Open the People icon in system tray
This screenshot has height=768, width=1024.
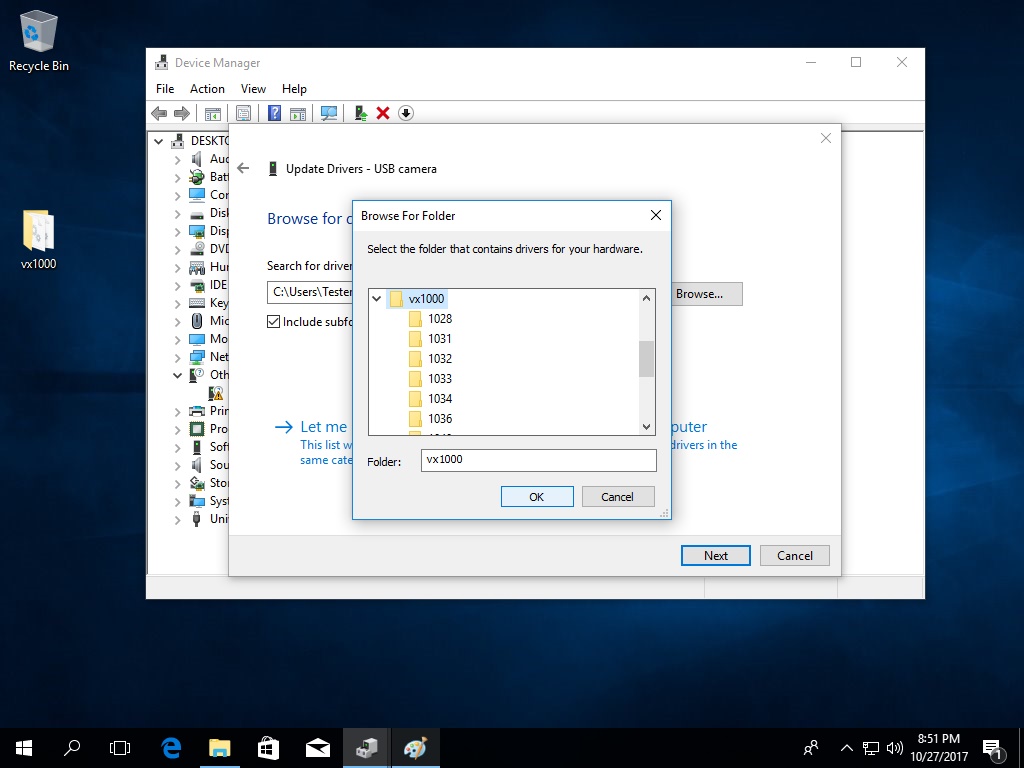(811, 748)
